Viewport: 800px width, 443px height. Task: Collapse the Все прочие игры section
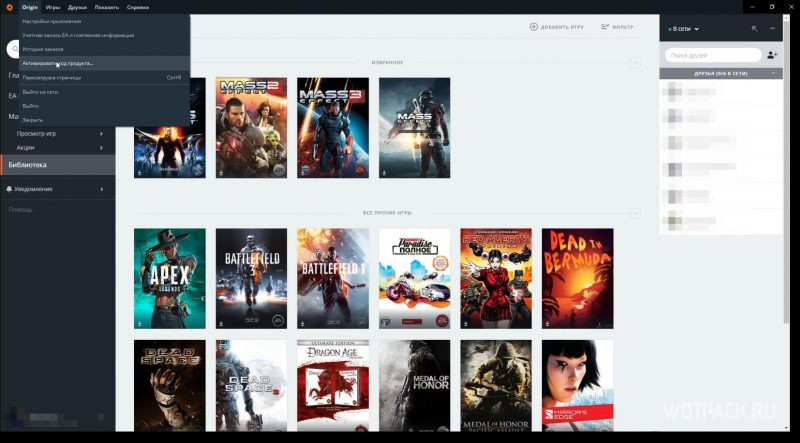point(635,213)
